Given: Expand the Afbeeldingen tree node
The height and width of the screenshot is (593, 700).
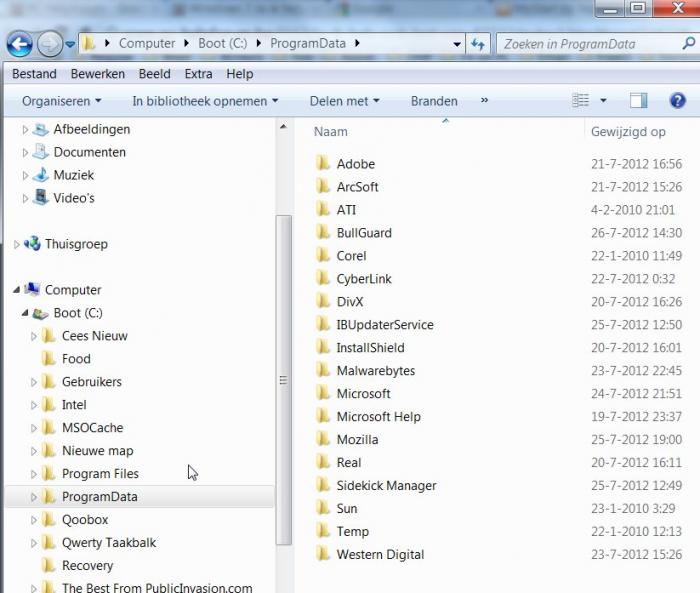Looking at the screenshot, I should coord(25,129).
